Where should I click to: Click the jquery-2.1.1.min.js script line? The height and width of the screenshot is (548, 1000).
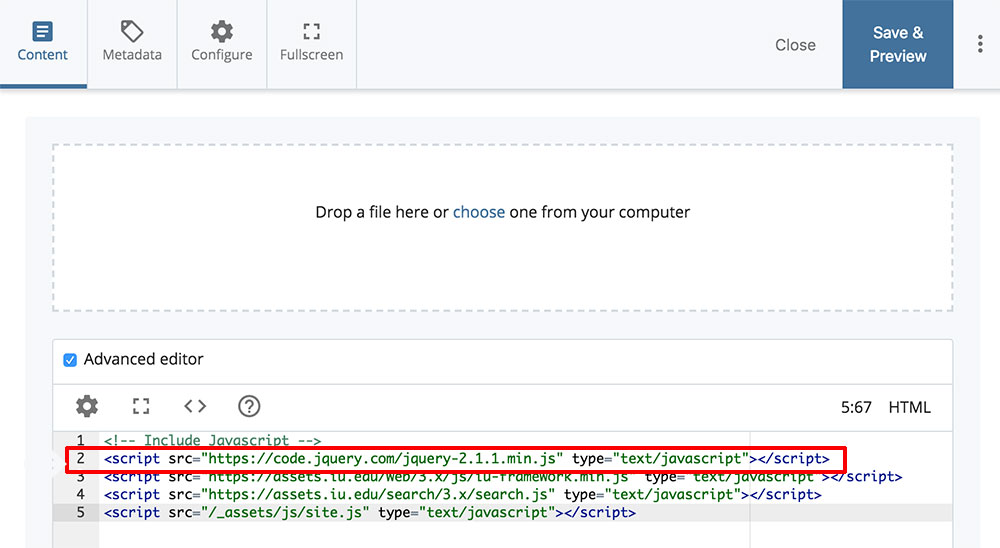coord(467,459)
